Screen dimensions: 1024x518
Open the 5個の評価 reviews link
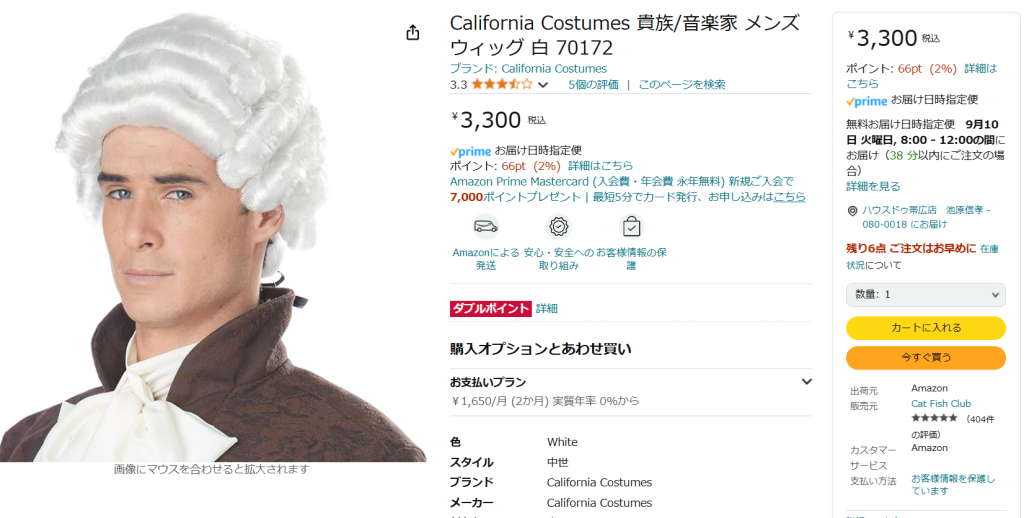click(x=593, y=84)
